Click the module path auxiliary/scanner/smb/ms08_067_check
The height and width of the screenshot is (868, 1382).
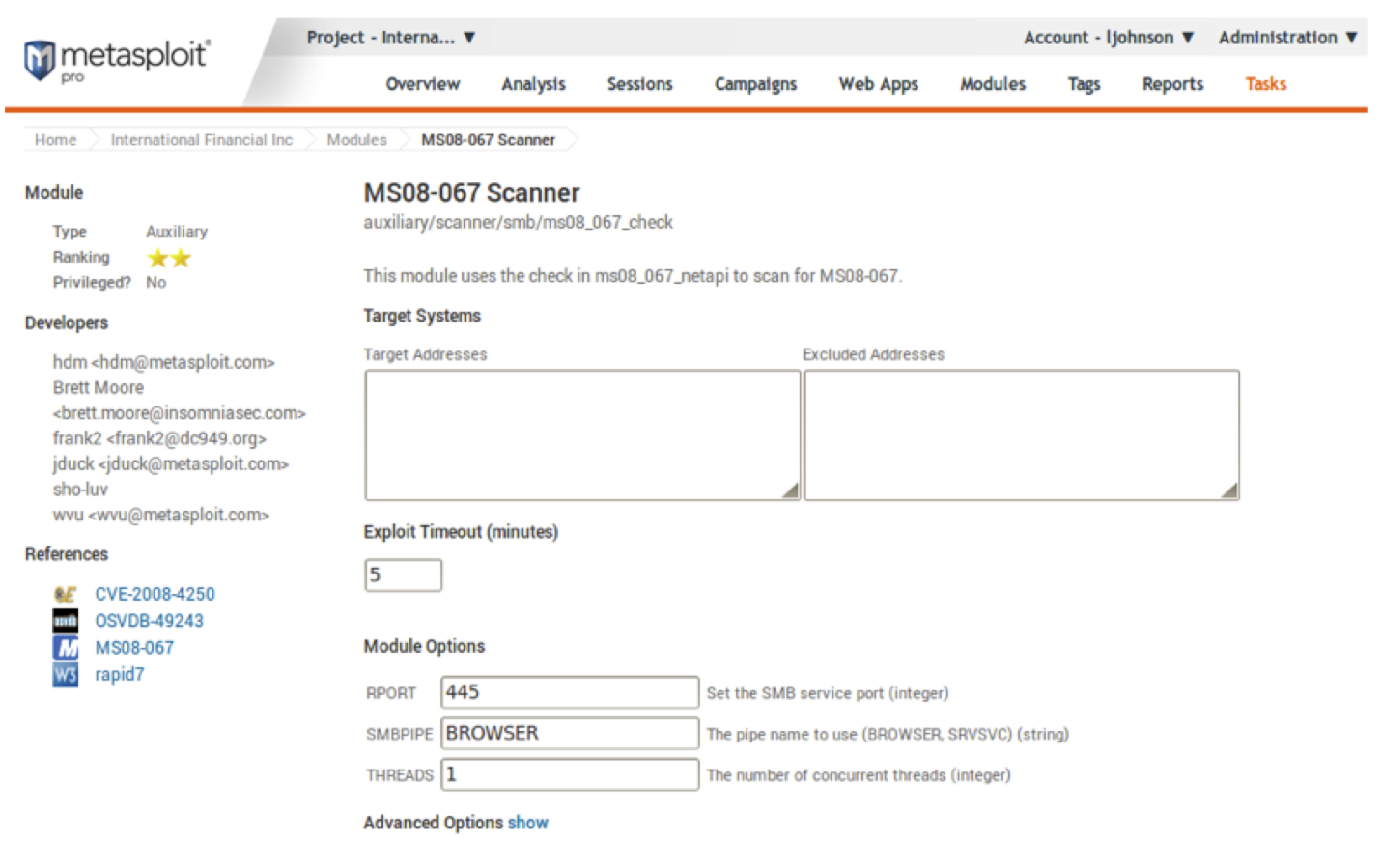click(x=518, y=223)
